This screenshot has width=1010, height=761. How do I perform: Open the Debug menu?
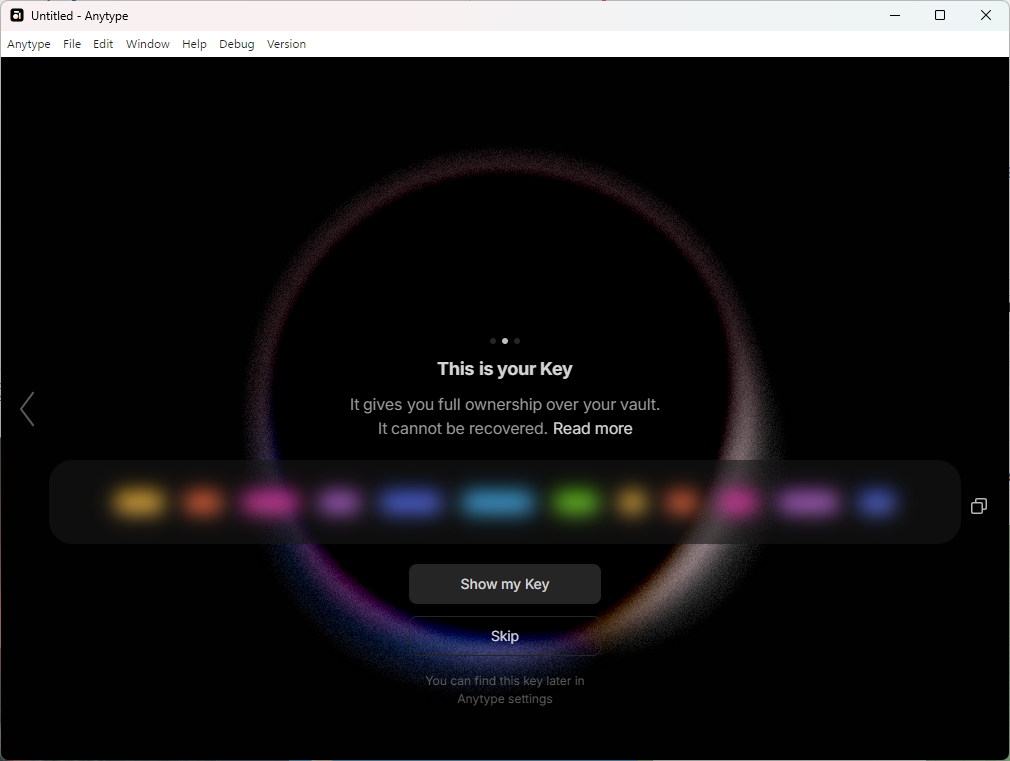236,44
